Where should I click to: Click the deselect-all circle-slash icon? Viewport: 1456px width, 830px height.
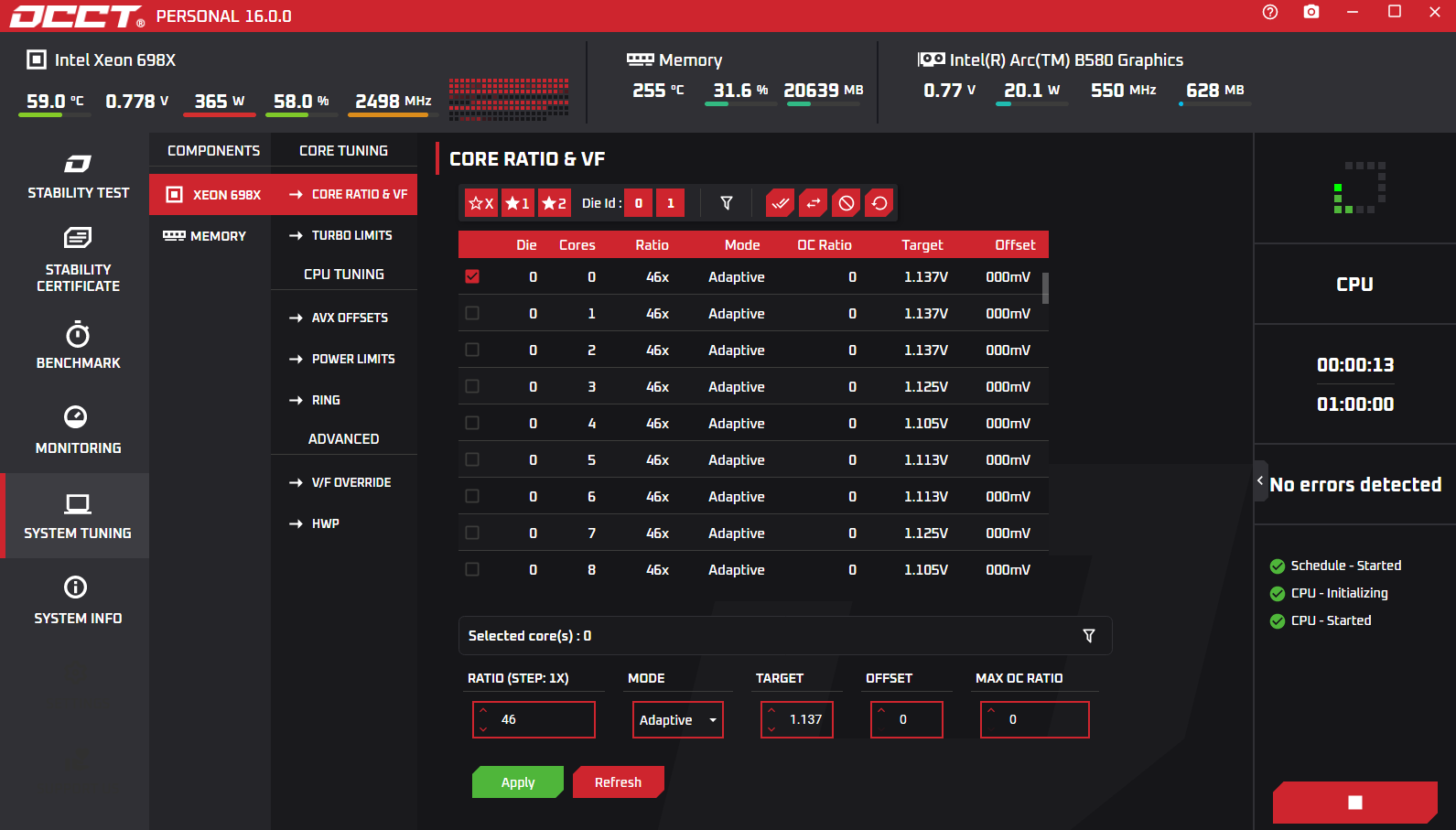pos(847,203)
